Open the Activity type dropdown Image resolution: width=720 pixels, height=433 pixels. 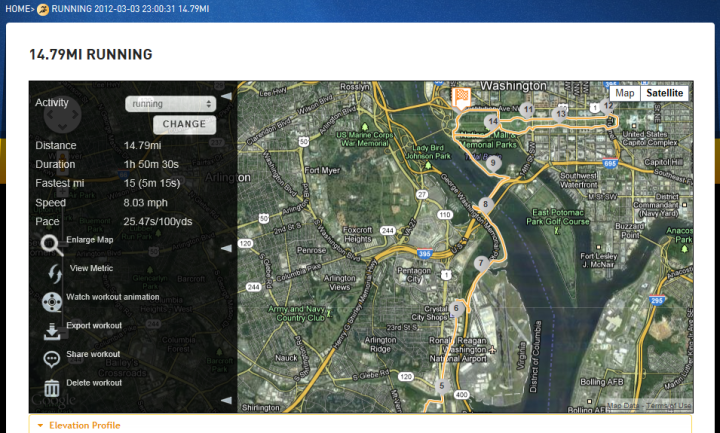click(170, 104)
